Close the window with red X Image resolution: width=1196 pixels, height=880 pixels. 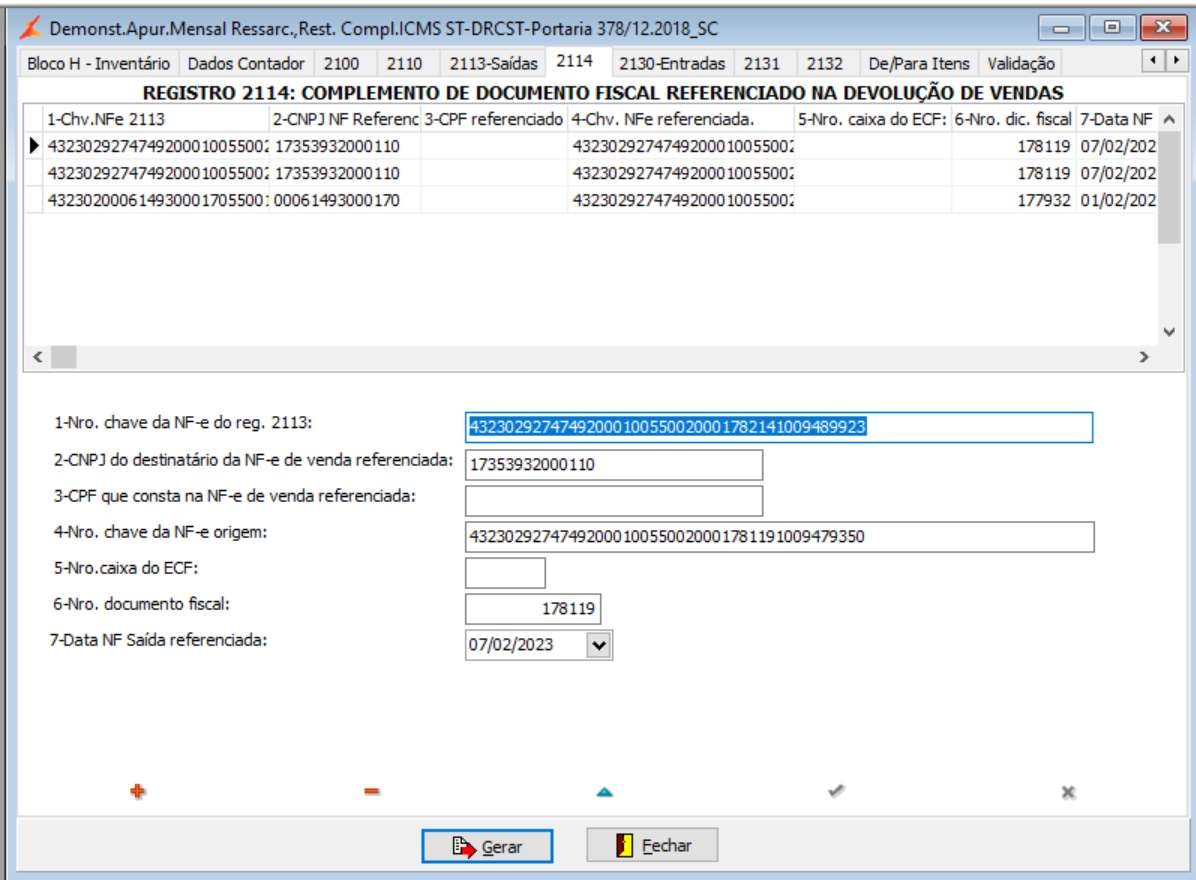[x=1163, y=27]
